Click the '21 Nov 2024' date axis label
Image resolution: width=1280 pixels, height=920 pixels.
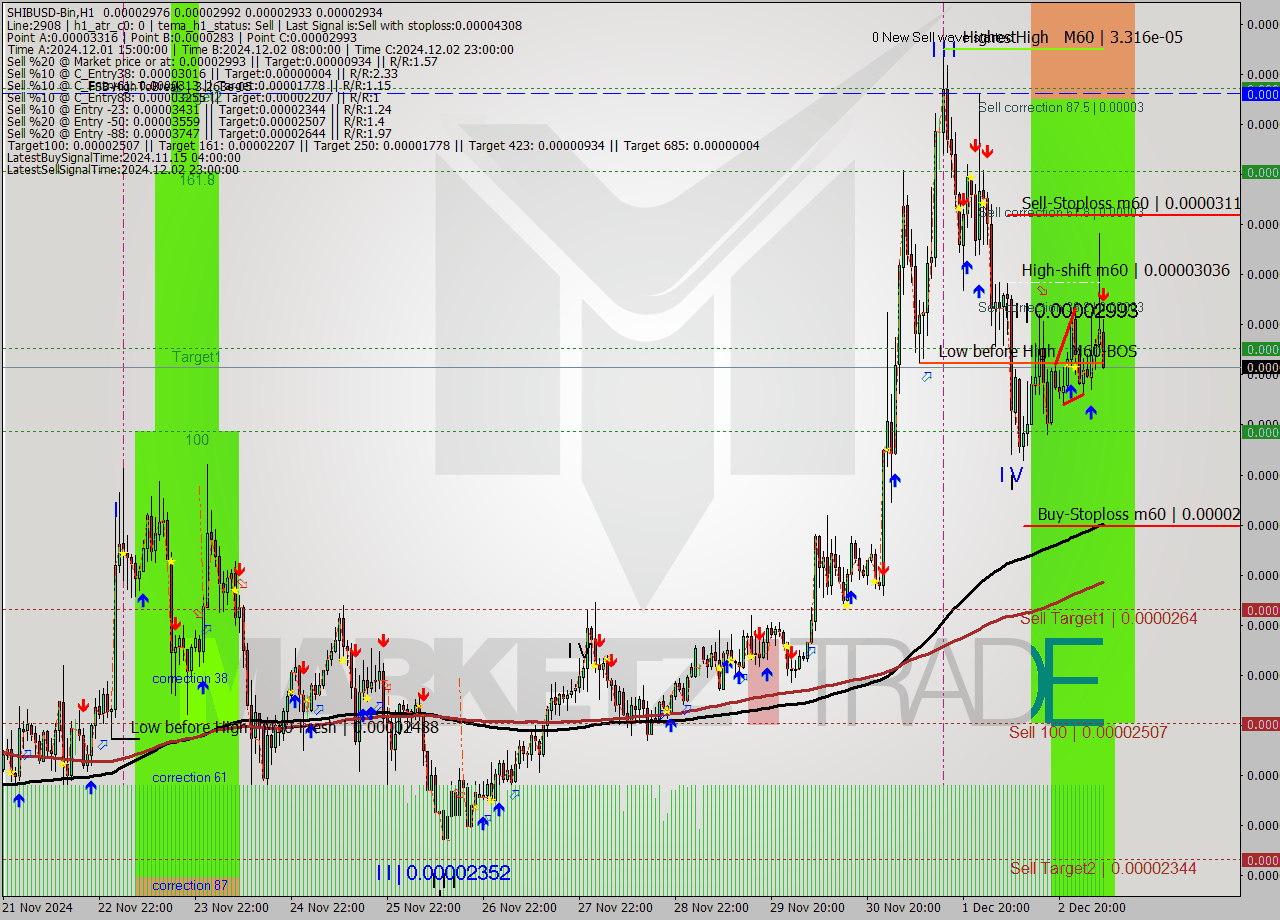click(x=38, y=908)
